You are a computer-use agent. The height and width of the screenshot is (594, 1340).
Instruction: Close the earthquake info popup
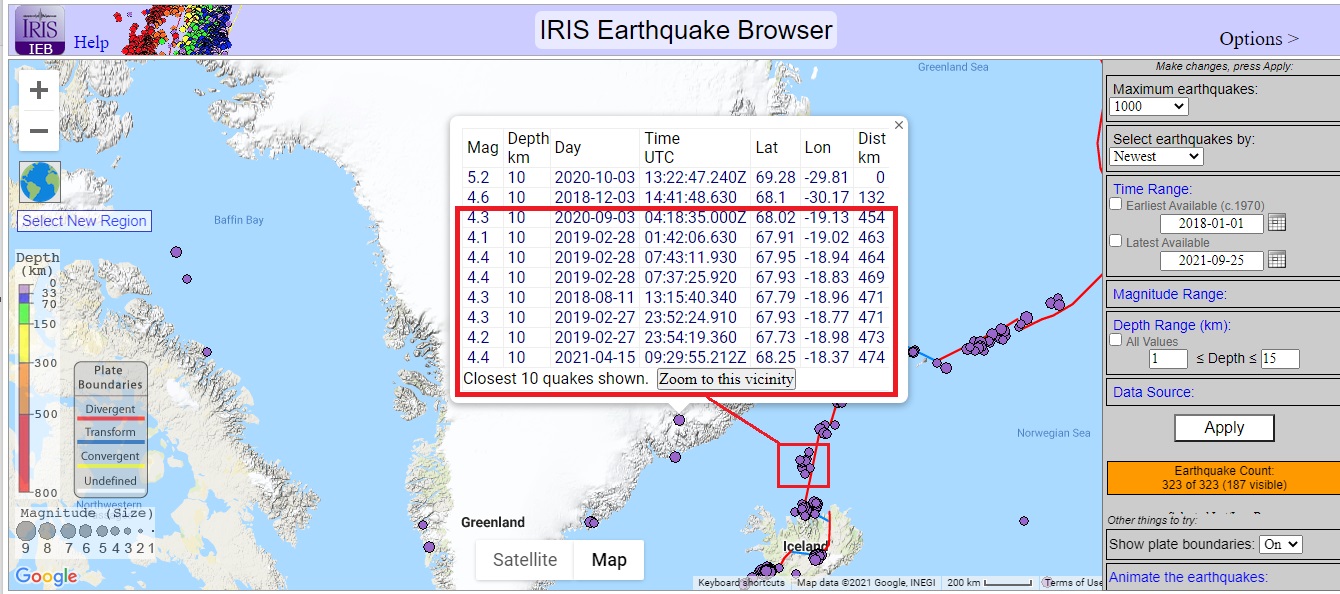pyautogui.click(x=898, y=125)
